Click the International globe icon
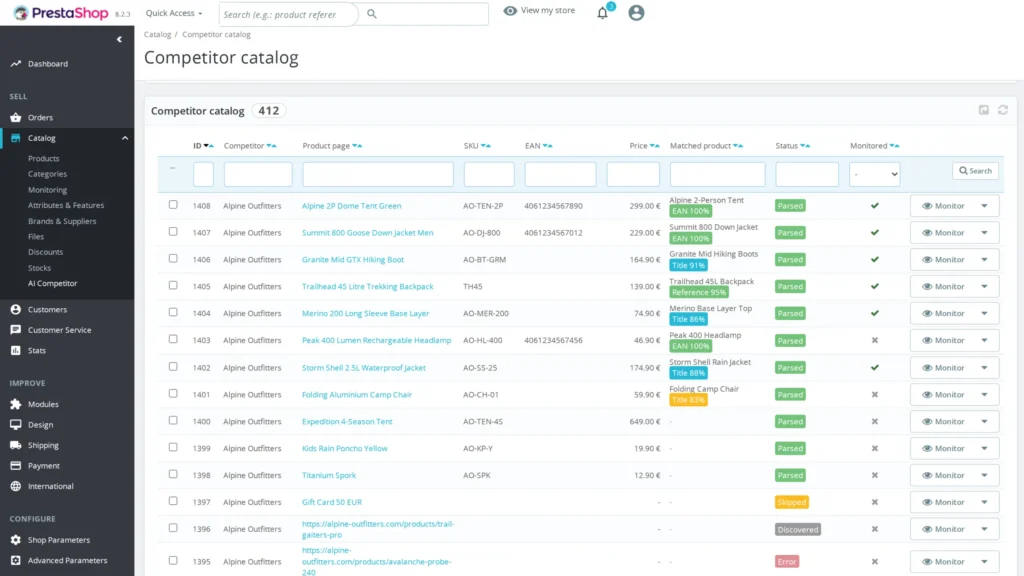 (16, 487)
